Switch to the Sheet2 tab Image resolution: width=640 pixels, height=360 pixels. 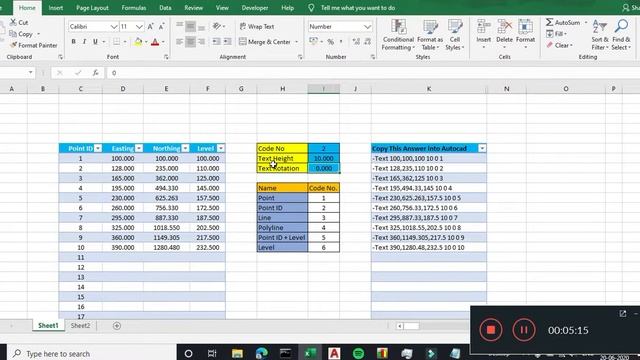coord(80,326)
